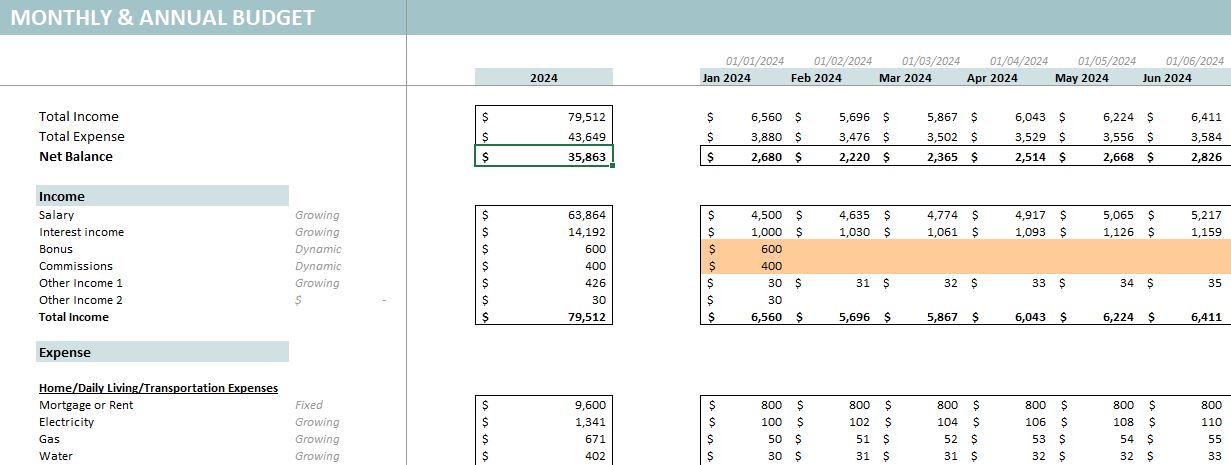
Task: Select Salary June value 5,217
Action: click(x=1187, y=215)
